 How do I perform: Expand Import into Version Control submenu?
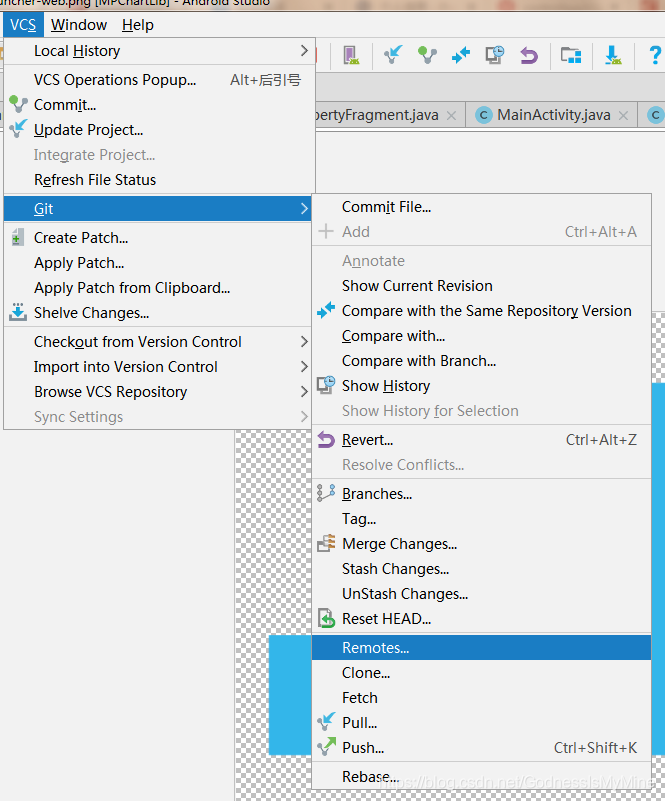click(159, 367)
